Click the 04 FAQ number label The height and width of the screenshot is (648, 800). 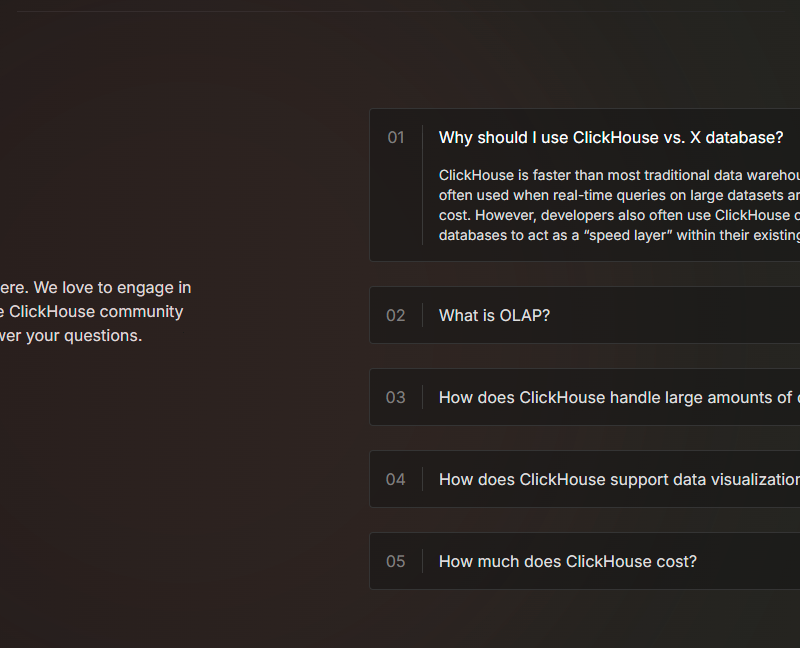point(396,480)
